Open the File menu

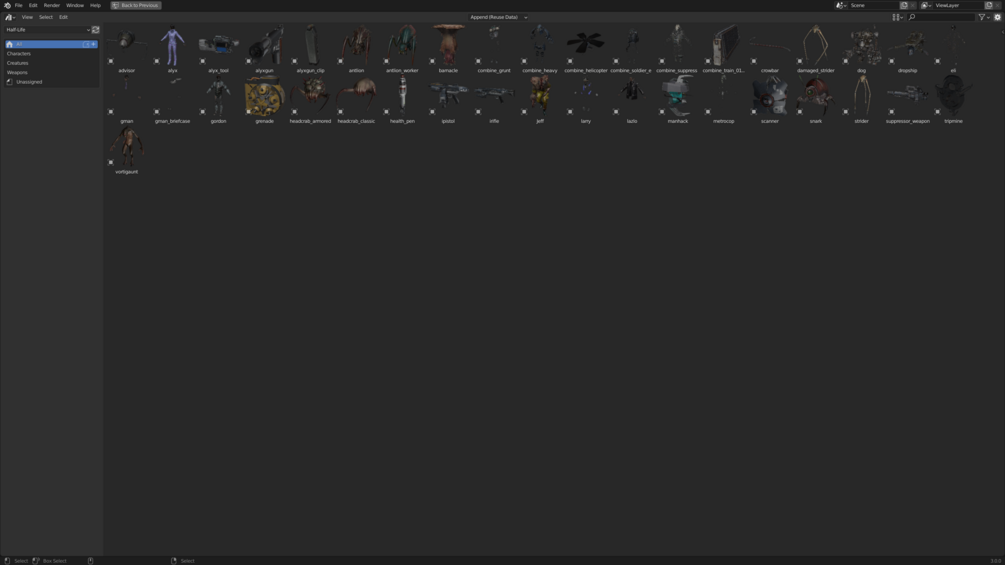coord(19,5)
